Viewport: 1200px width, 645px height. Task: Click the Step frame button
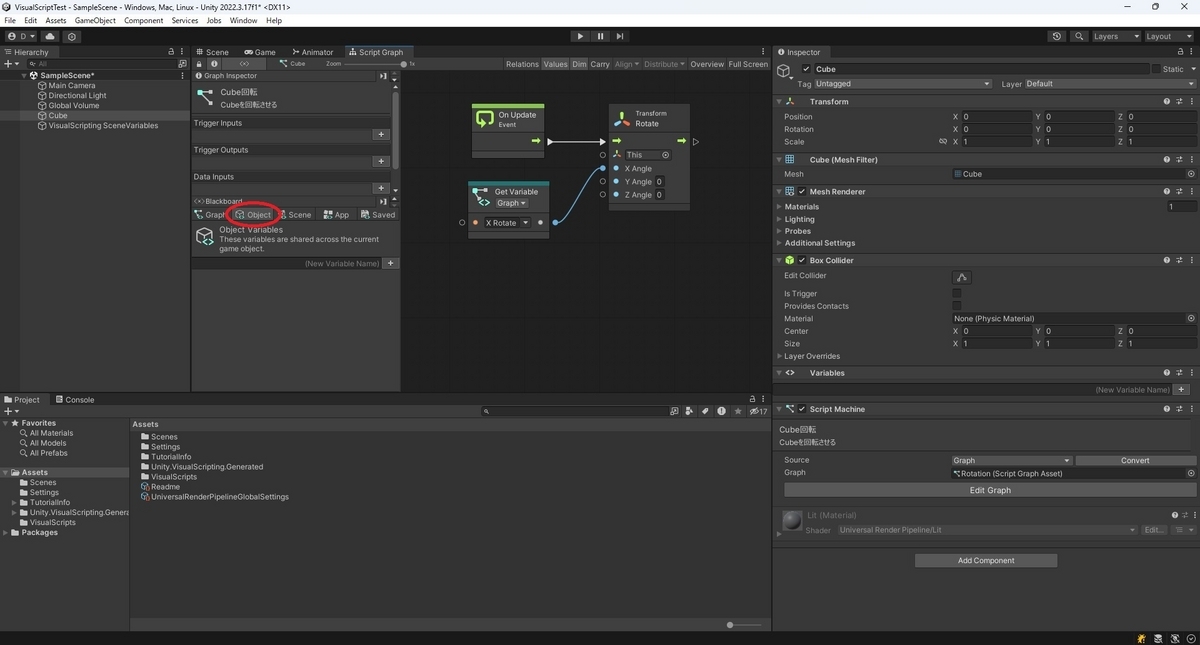coord(620,36)
